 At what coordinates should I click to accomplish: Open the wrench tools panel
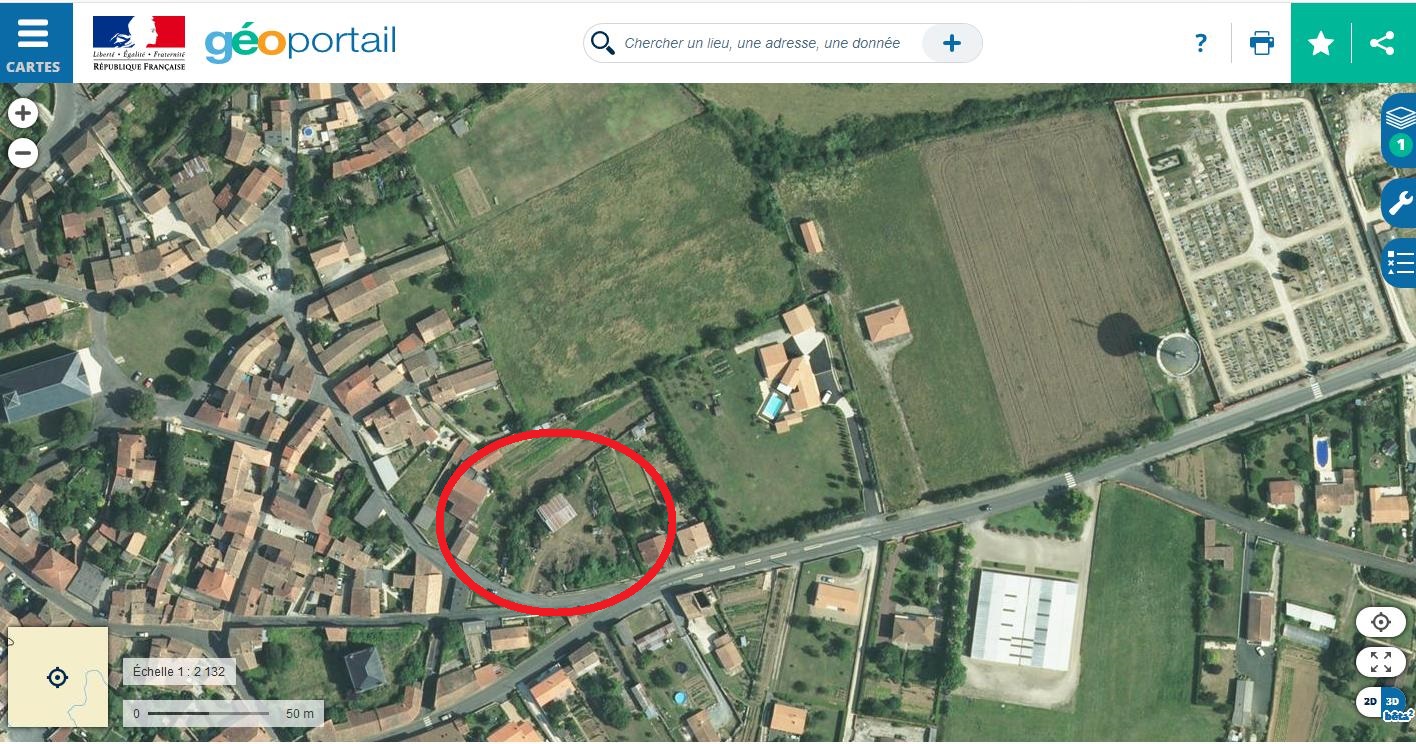(1400, 204)
